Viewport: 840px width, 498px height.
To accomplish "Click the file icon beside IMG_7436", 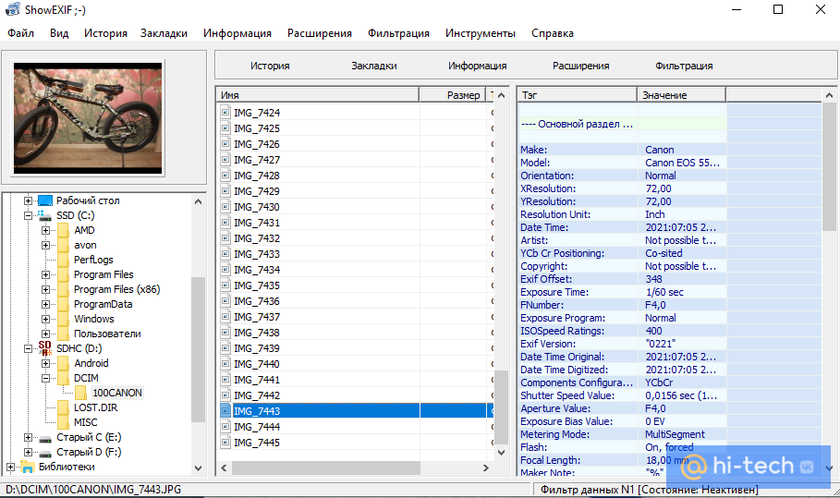I will 225,301.
